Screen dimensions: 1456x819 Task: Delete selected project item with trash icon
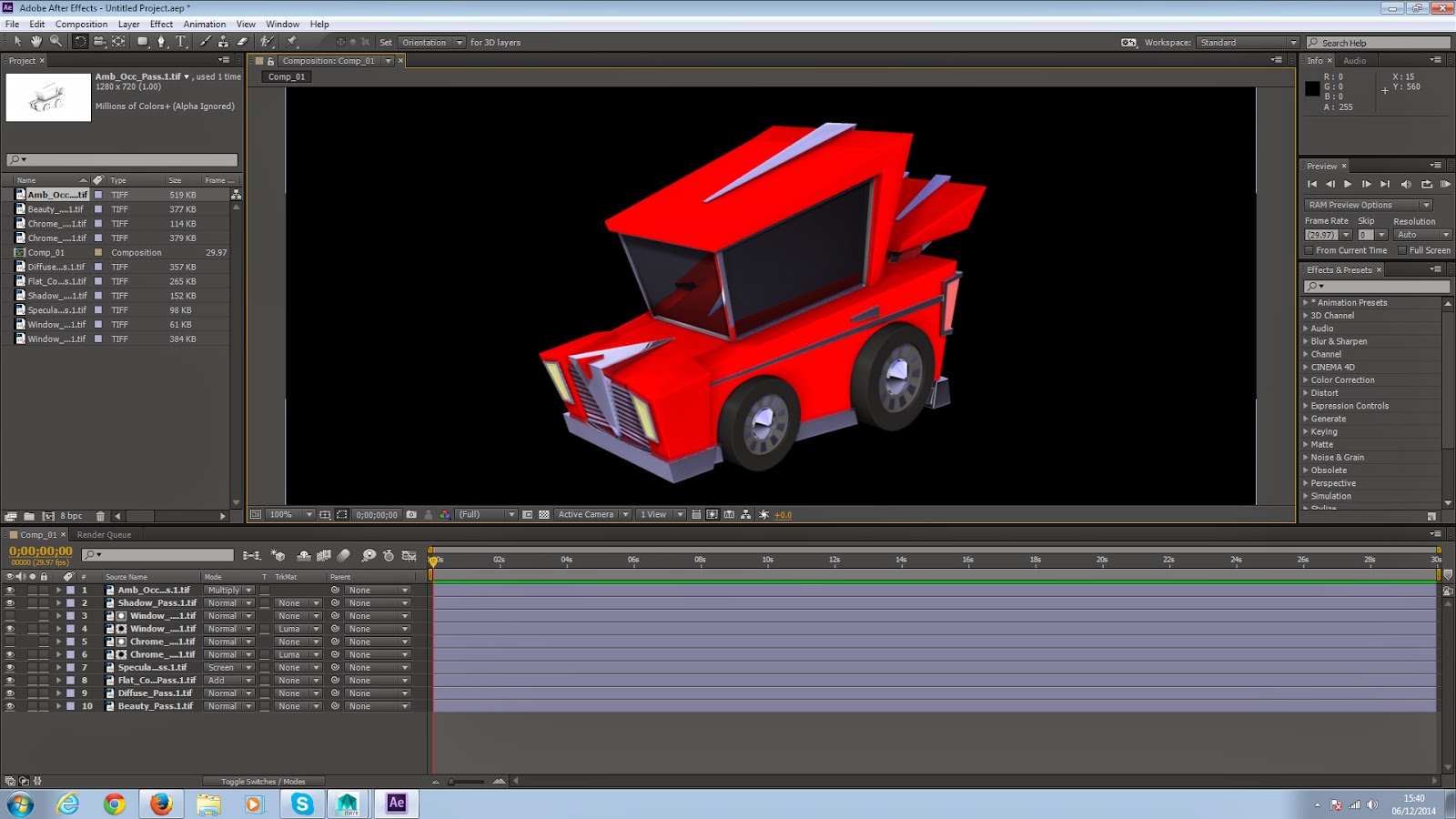pos(101,516)
